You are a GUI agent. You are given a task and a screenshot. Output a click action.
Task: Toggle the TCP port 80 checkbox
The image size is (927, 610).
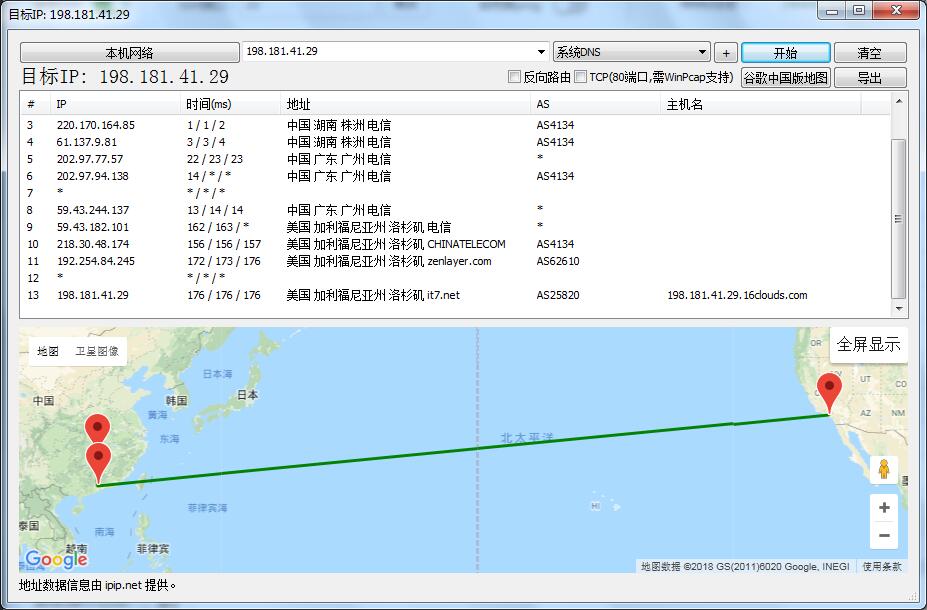click(x=581, y=77)
